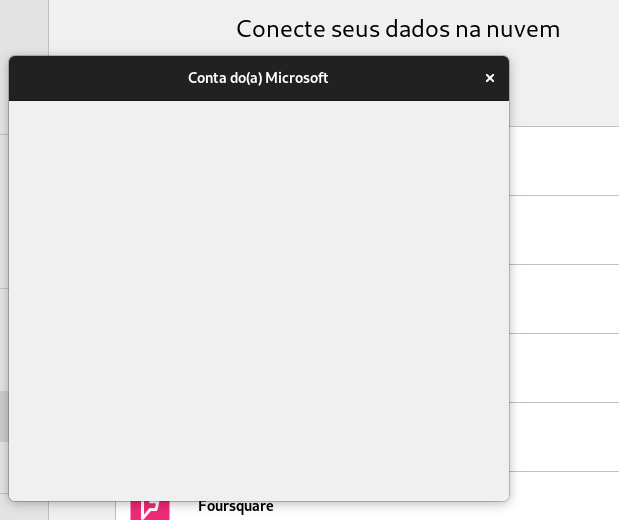
Task: Select the highlighted sidebar item behind the dialog
Action: coord(4,415)
